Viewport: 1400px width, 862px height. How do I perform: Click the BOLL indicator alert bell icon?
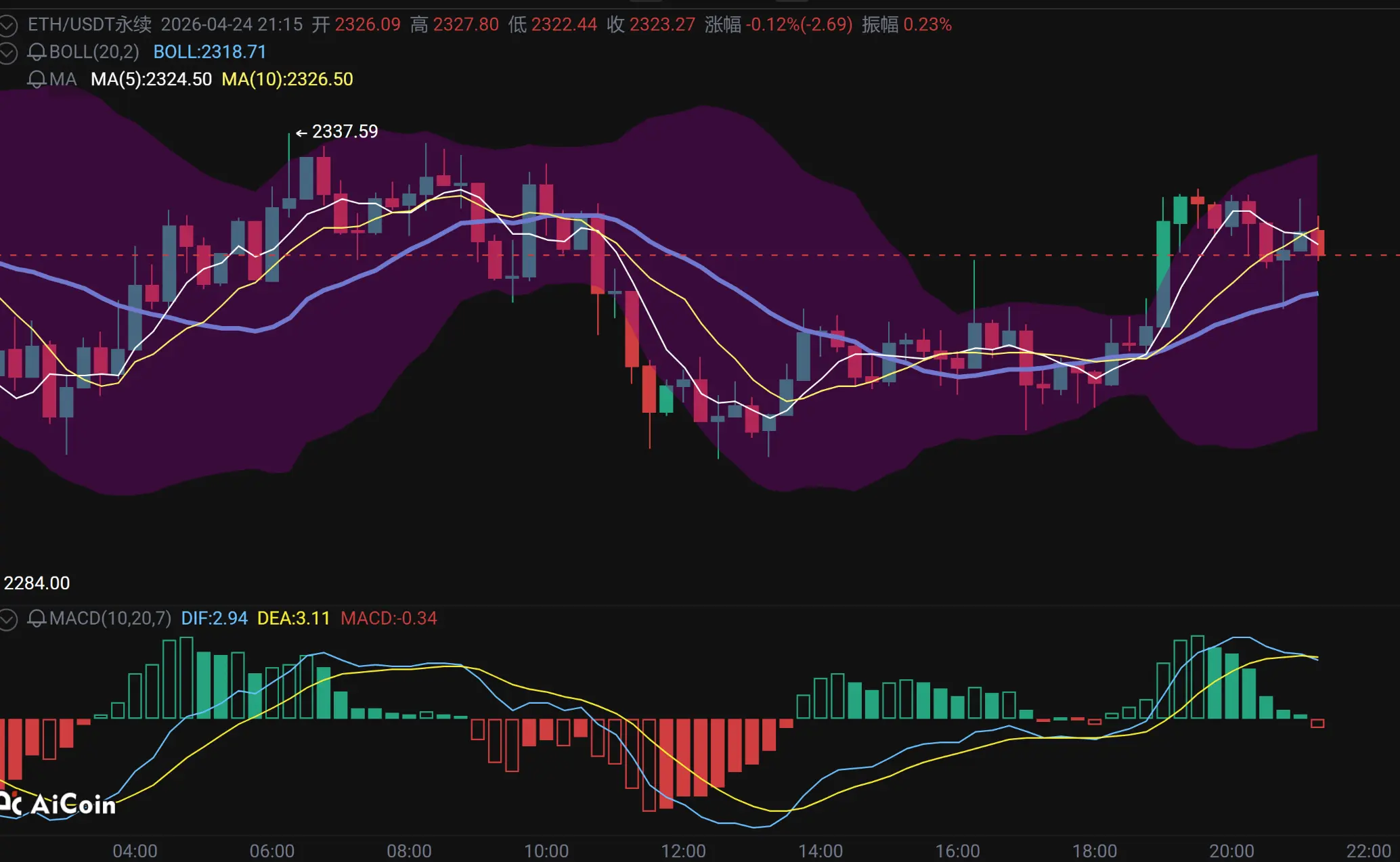coord(37,52)
